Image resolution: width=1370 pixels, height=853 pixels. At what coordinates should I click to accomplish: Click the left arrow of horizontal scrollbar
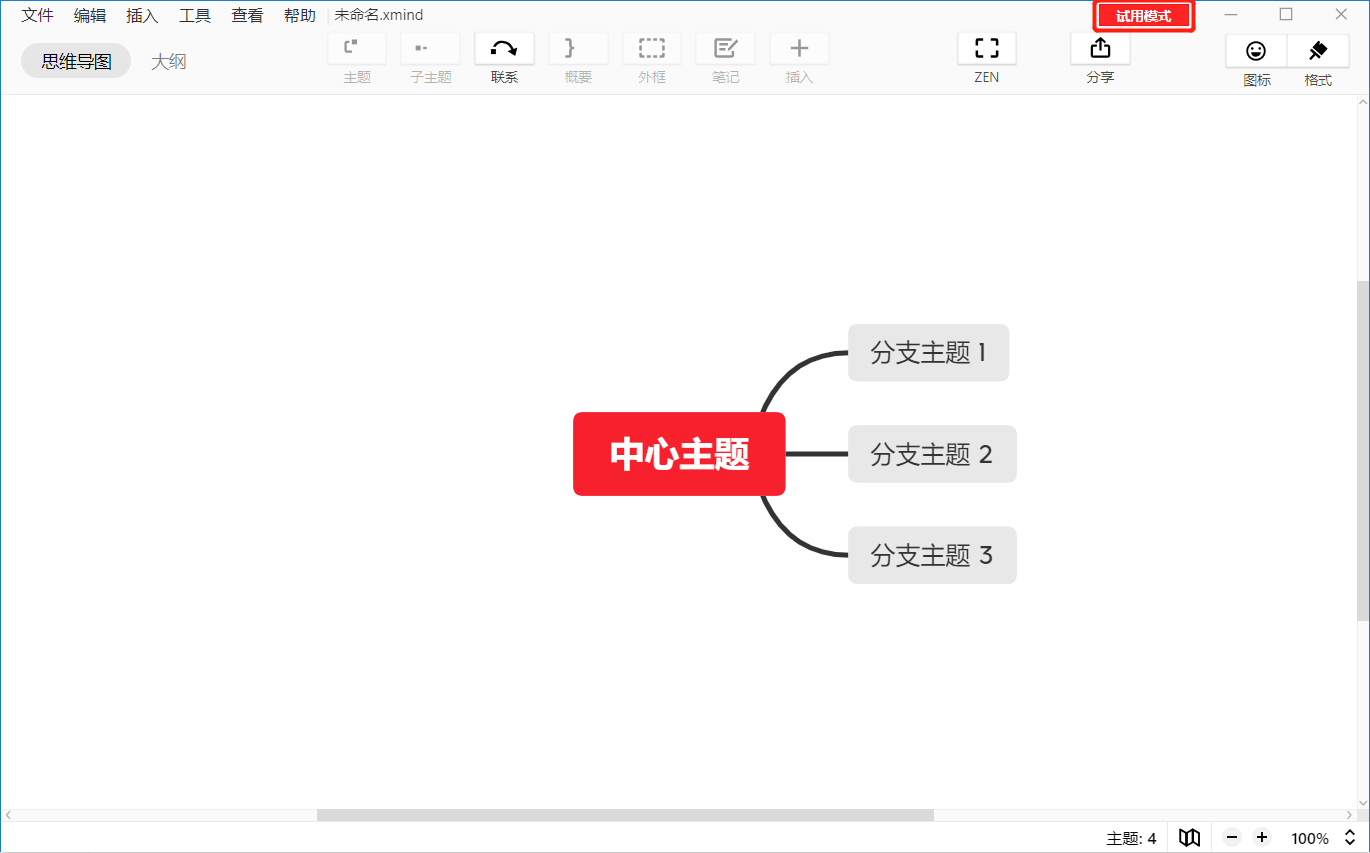coord(7,815)
